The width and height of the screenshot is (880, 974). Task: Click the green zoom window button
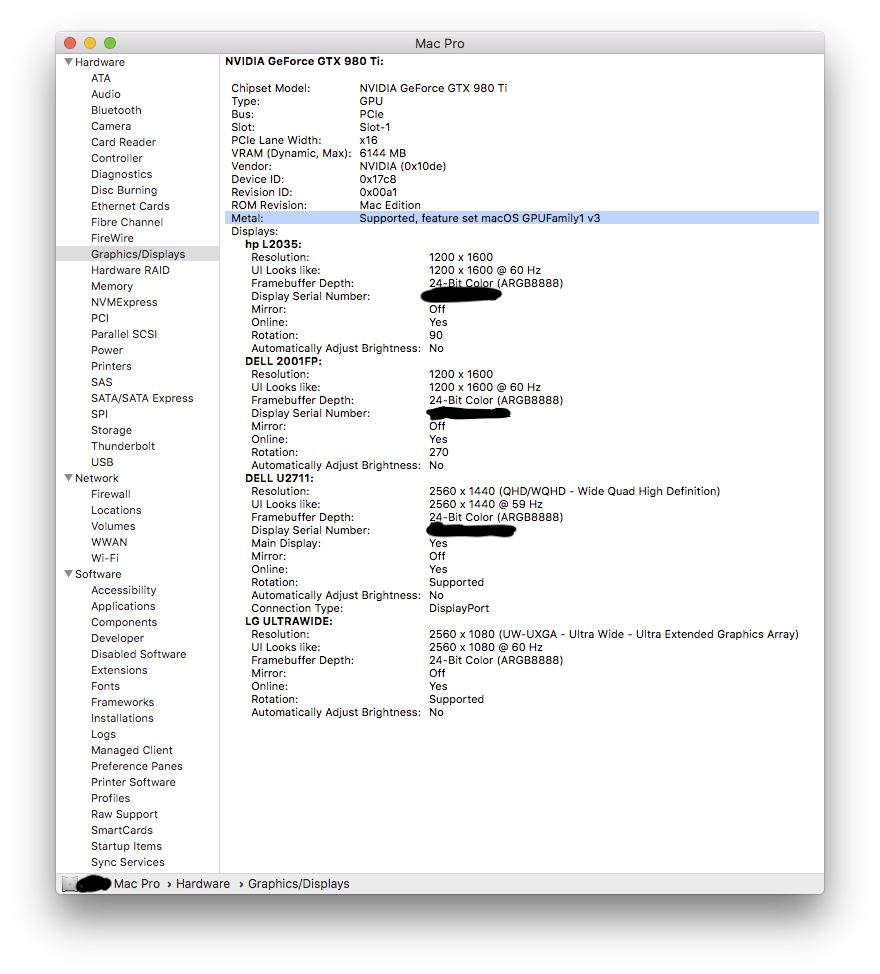(x=110, y=43)
